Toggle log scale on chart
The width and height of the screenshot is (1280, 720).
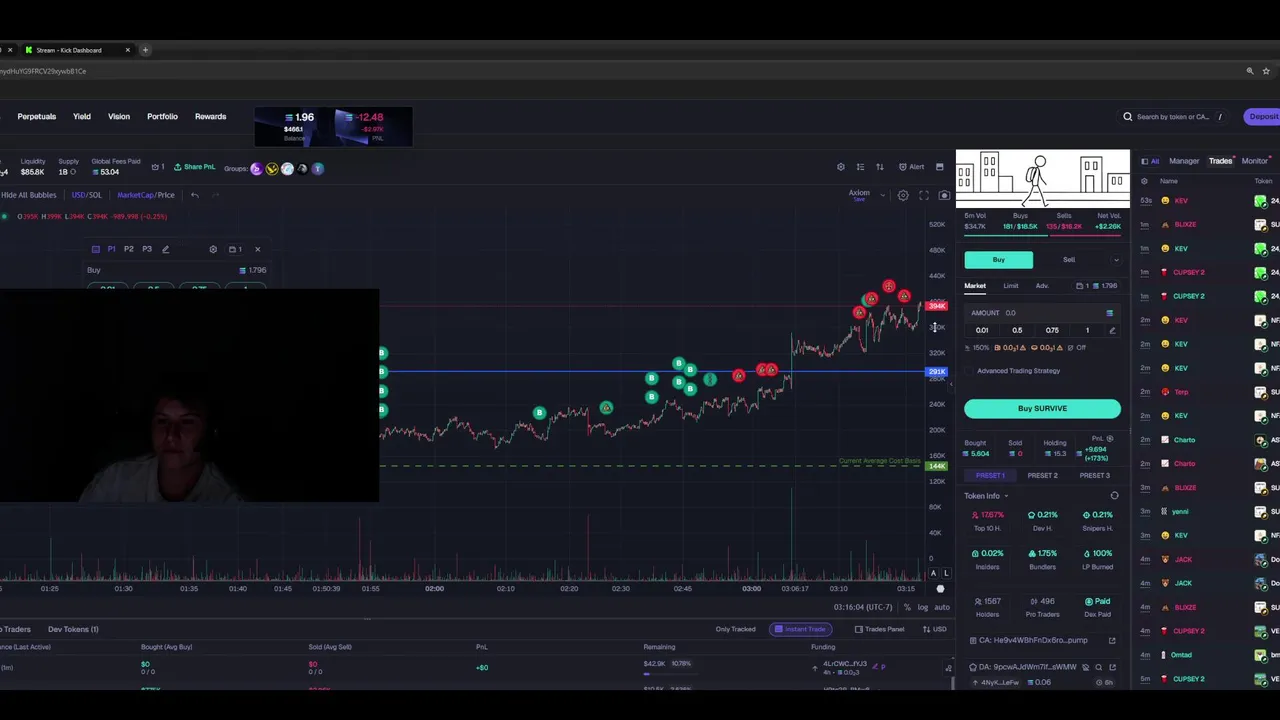click(x=922, y=608)
